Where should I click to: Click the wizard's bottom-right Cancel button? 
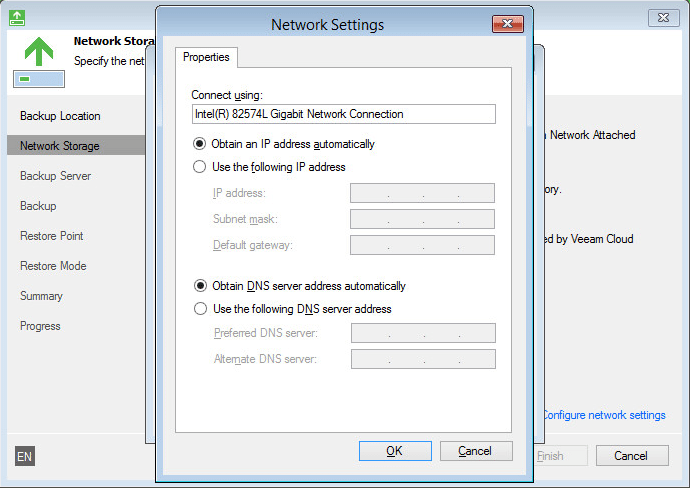tap(631, 456)
